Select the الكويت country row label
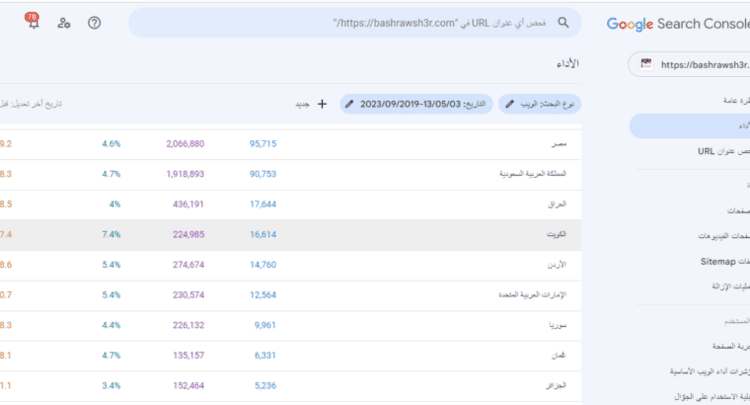This screenshot has width=750, height=405. click(x=556, y=234)
